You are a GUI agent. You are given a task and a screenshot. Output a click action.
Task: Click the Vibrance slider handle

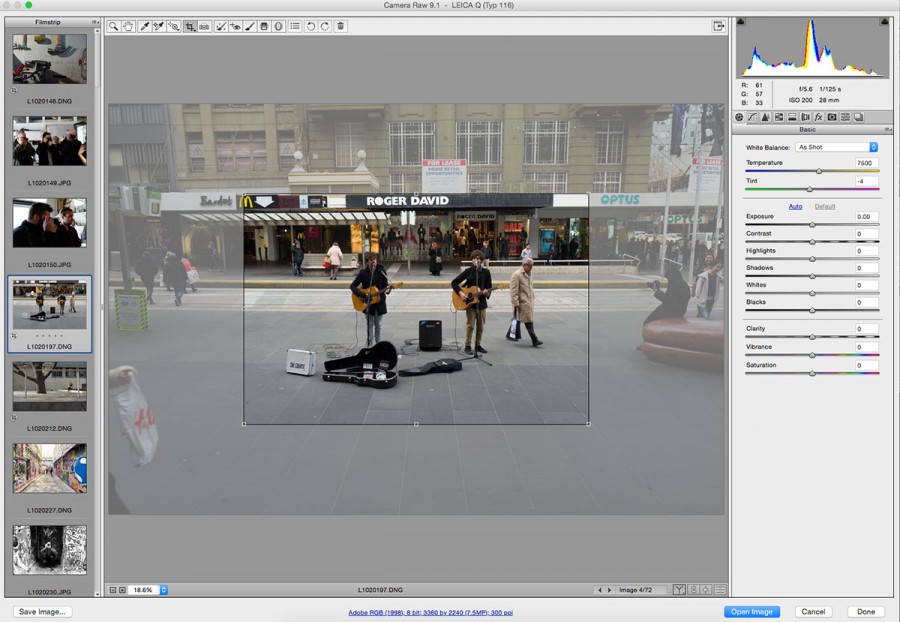tap(812, 355)
